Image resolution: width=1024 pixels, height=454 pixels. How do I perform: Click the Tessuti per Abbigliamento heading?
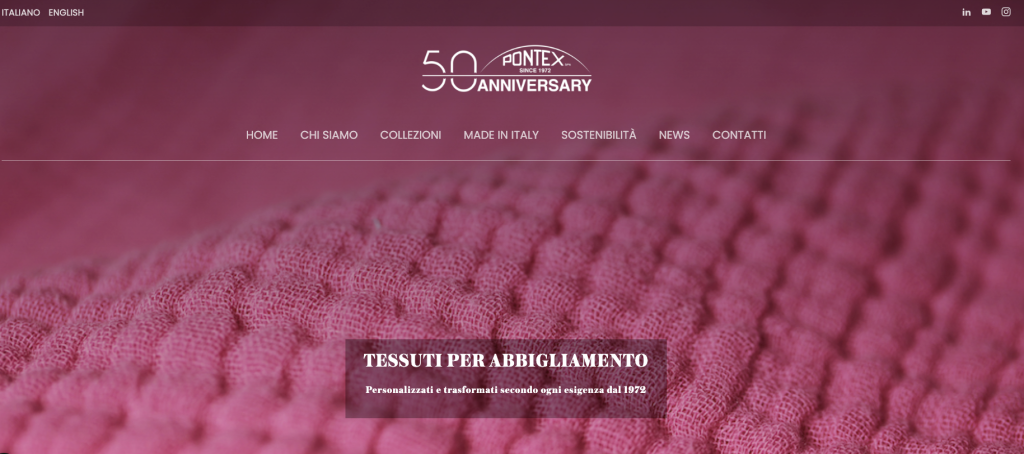[505, 361]
